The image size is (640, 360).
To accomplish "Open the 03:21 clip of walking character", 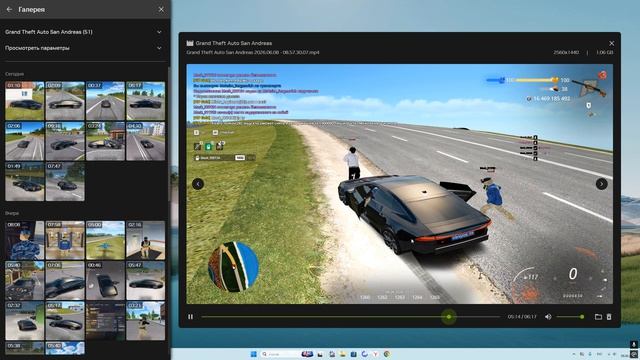I will (146, 321).
